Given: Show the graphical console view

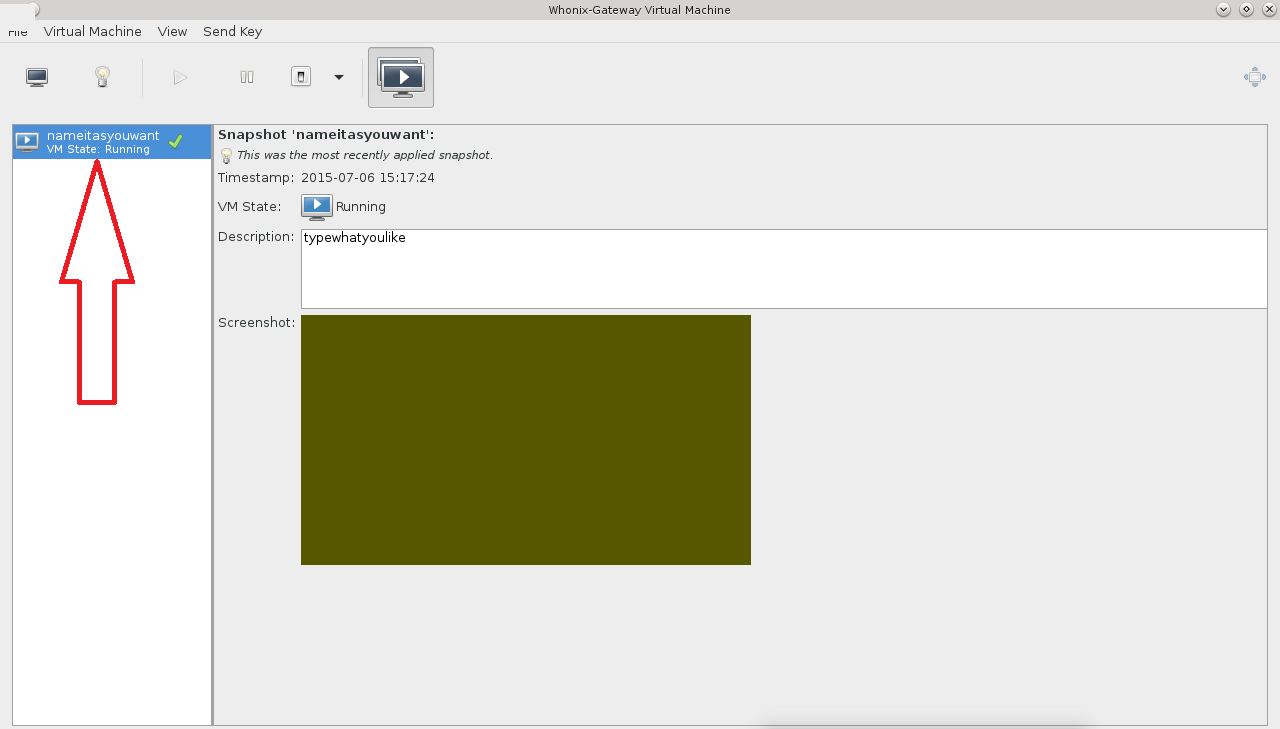Looking at the screenshot, I should click(x=37, y=77).
